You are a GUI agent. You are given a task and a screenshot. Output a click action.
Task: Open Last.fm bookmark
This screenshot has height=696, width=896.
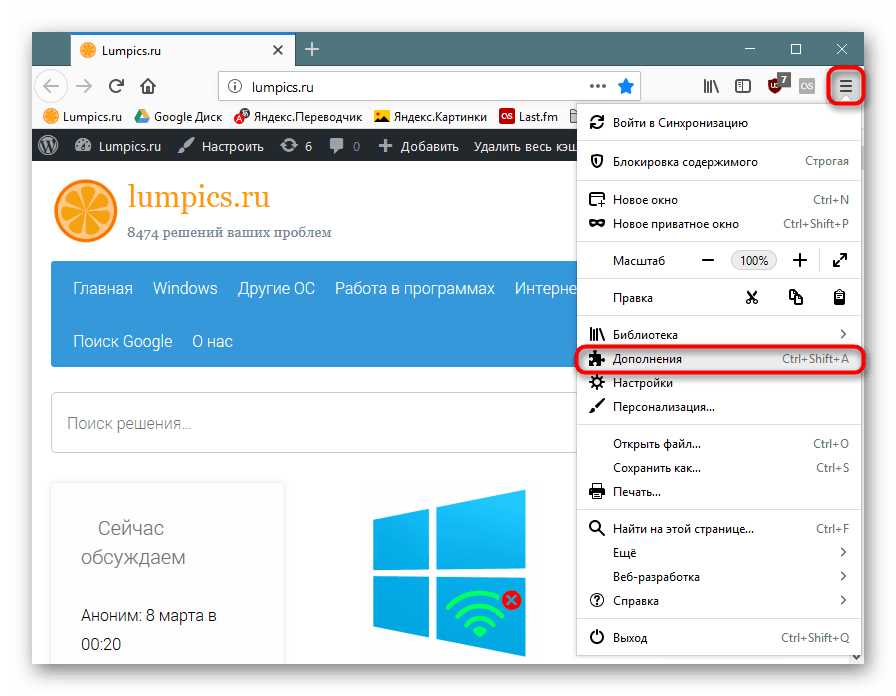[529, 117]
